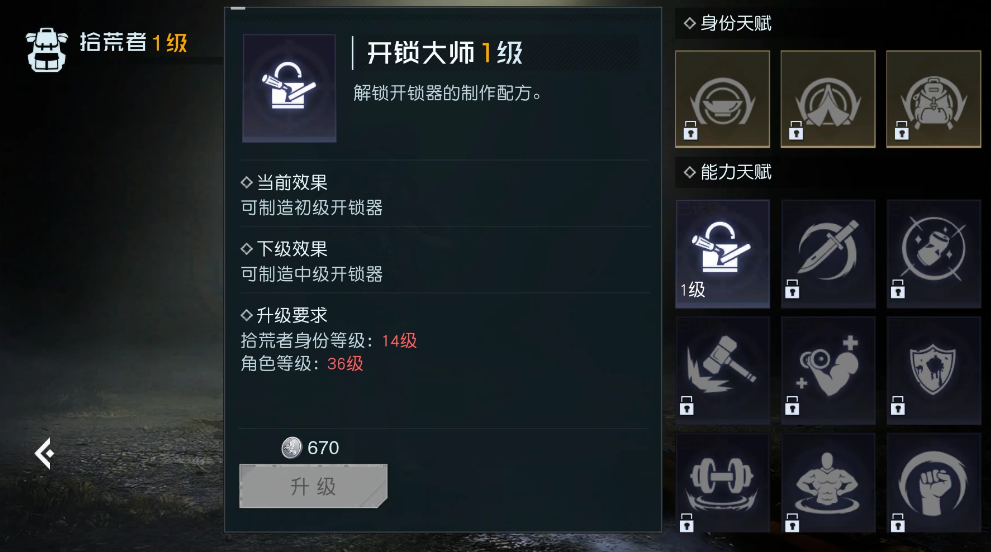Select the locked hammer strike talent
991x552 pixels.
pos(722,371)
